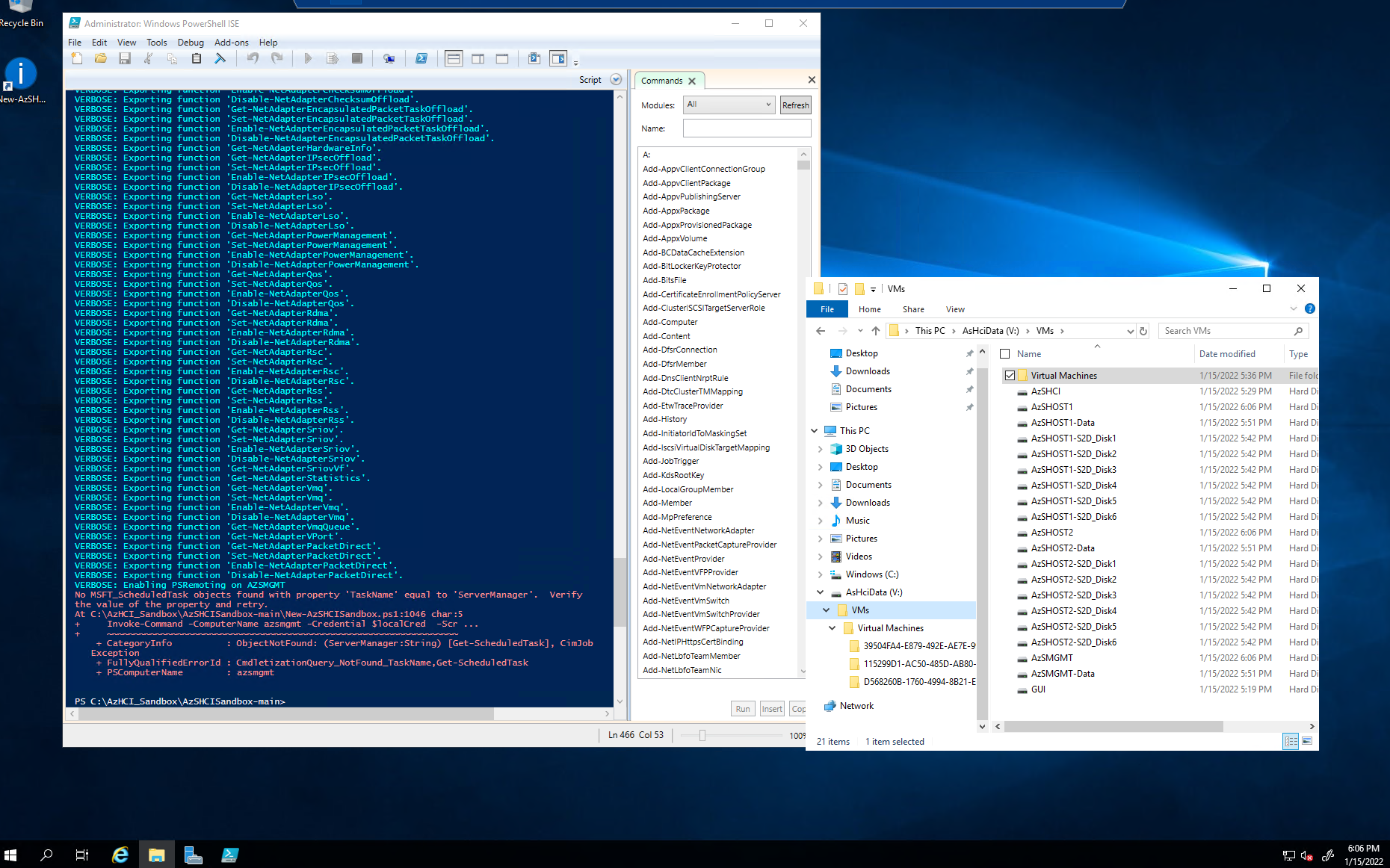Screen dimensions: 1390x868
Task: Click inside the Search VMs input field
Action: tap(1226, 330)
